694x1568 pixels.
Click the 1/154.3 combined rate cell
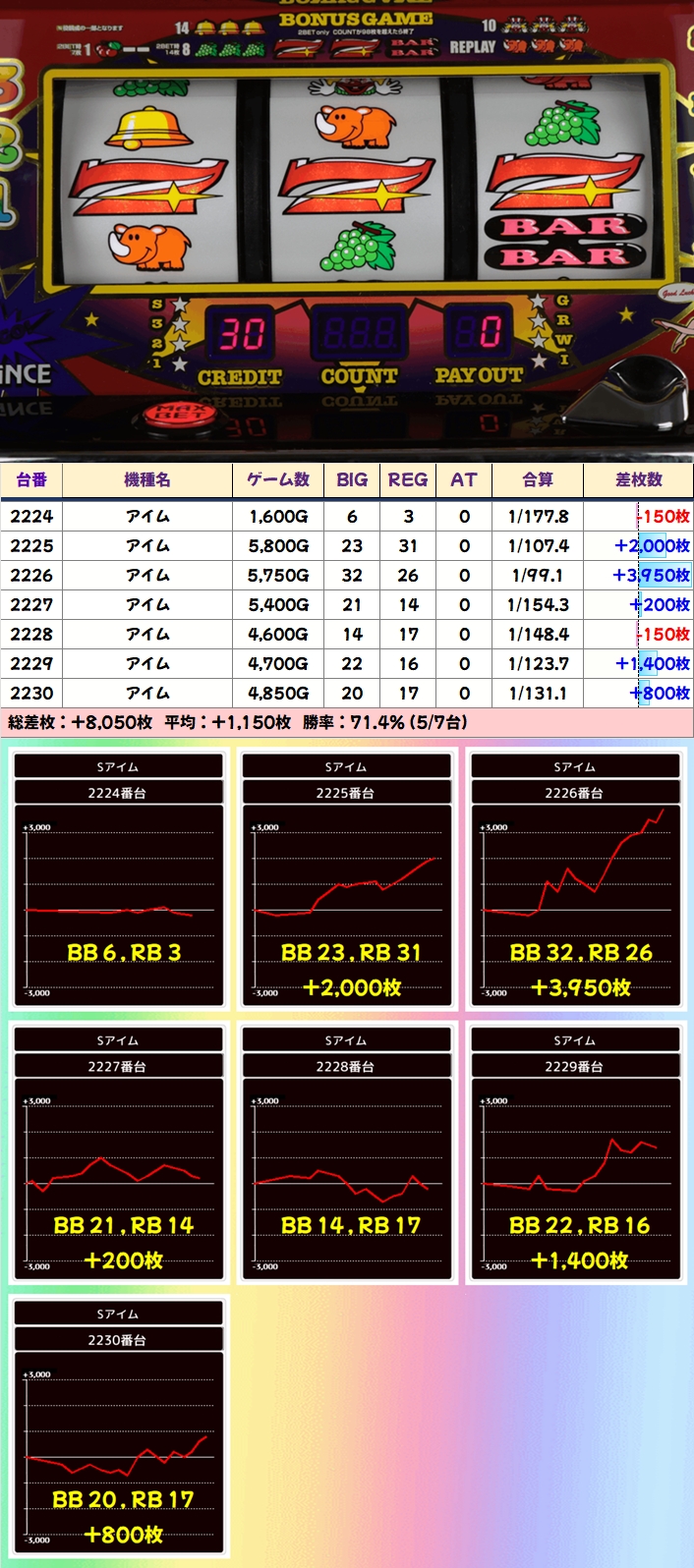click(x=538, y=604)
